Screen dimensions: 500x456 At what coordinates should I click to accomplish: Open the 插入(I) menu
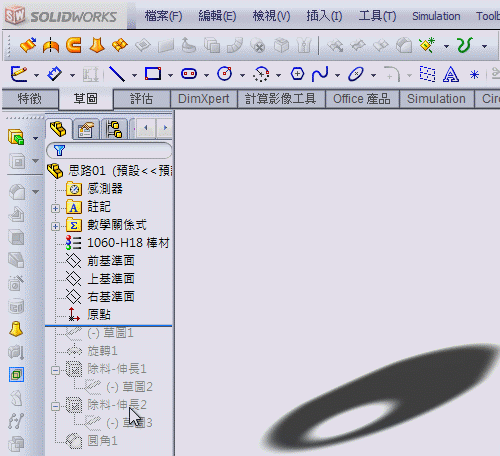click(x=324, y=16)
